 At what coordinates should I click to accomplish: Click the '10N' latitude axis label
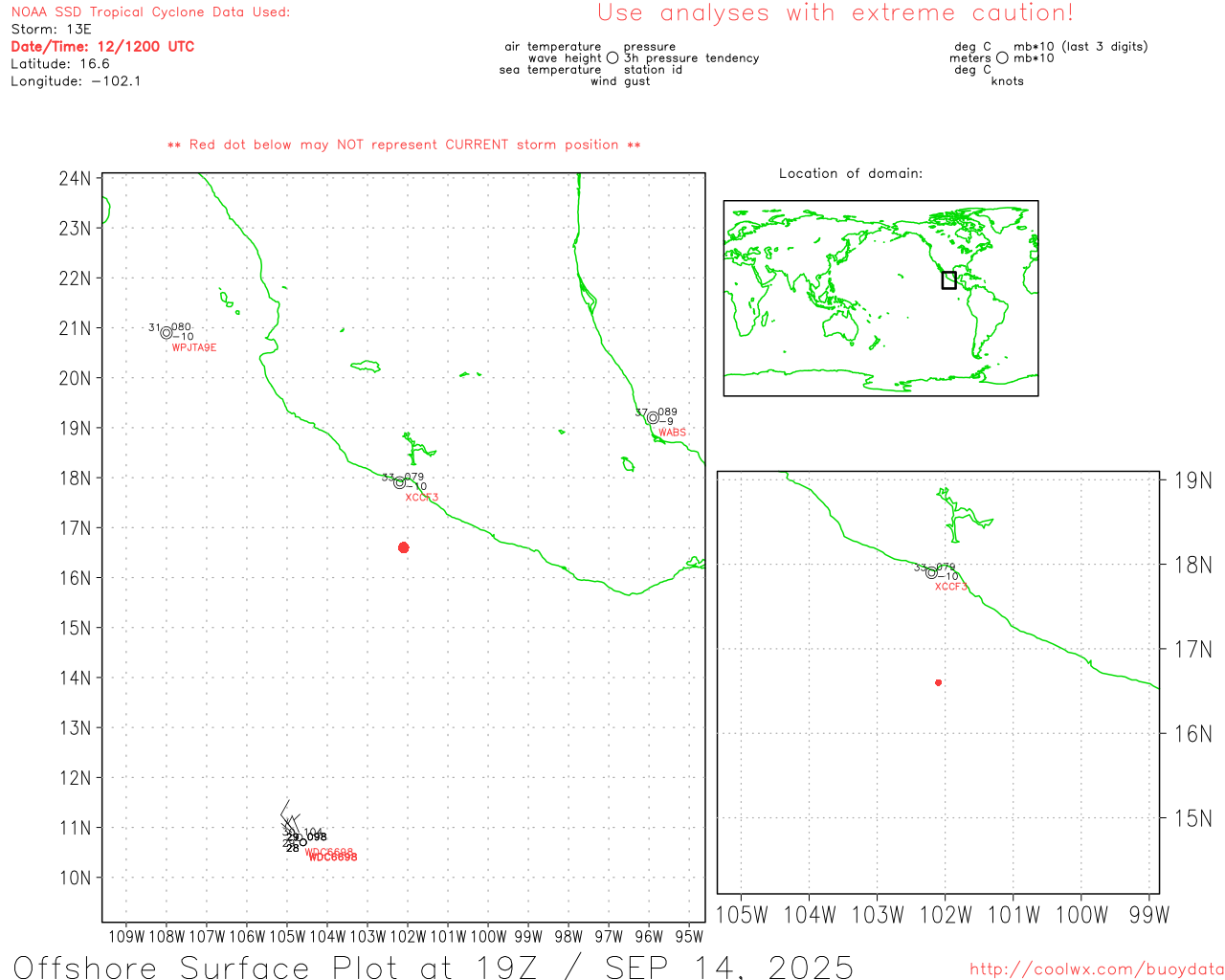(75, 879)
